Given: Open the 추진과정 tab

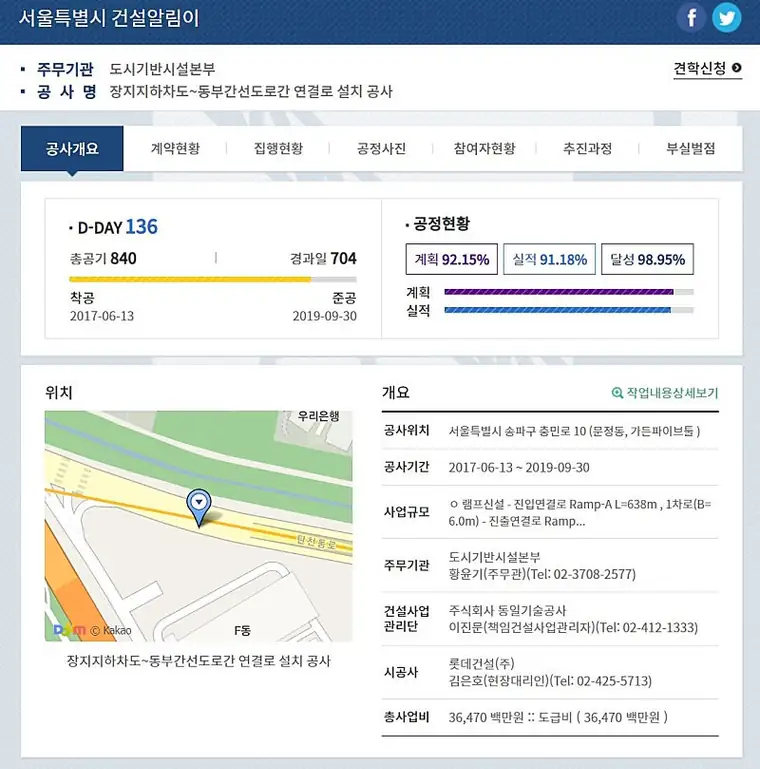Looking at the screenshot, I should point(587,149).
